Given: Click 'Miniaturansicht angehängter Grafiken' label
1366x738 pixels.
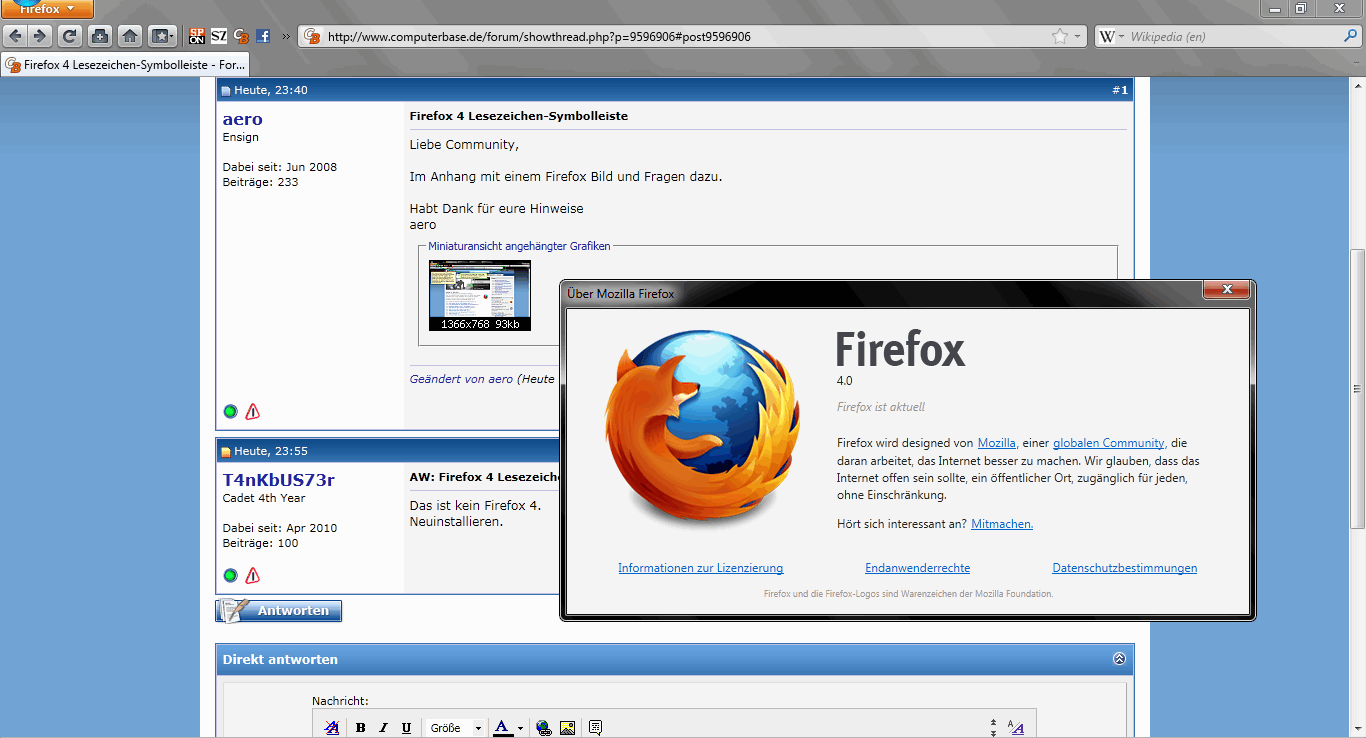Looking at the screenshot, I should coord(519,246).
